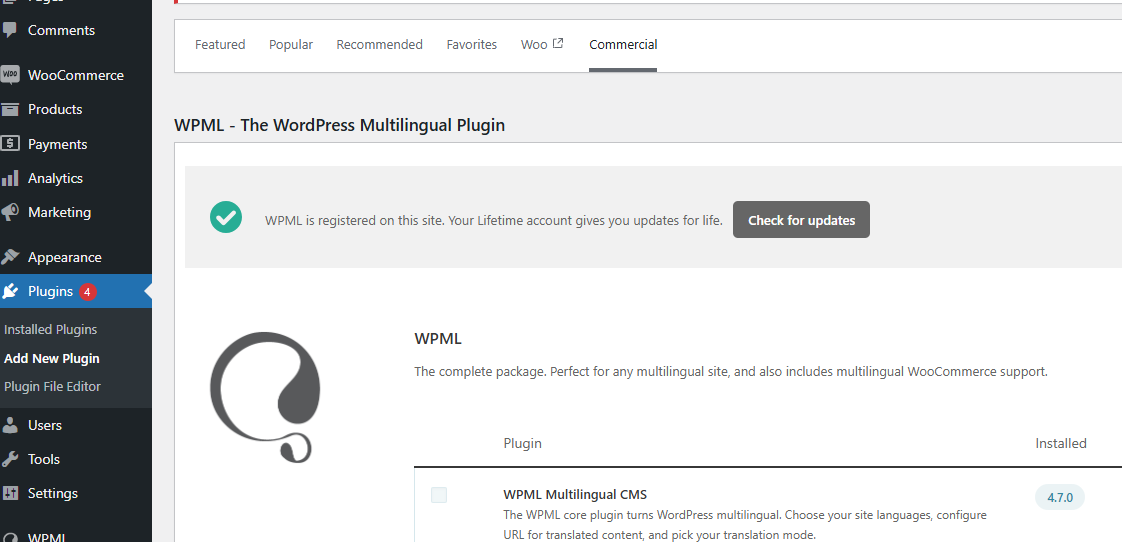Go to the Marketing menu
Image resolution: width=1122 pixels, height=542 pixels.
click(x=59, y=213)
